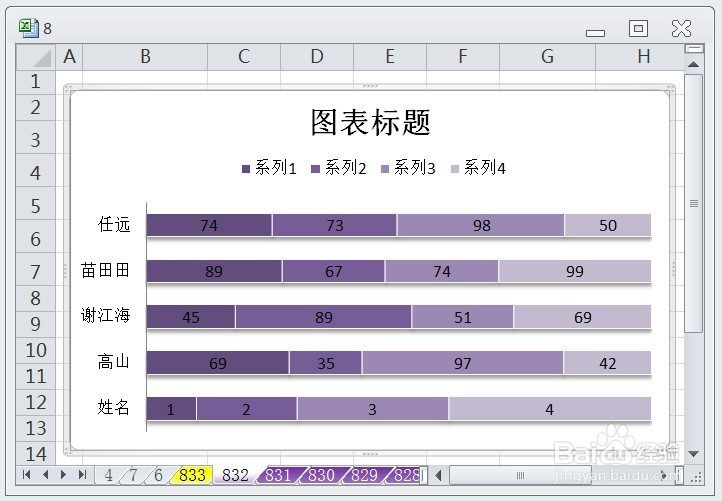The height and width of the screenshot is (501, 722).
Task: Open sheet tab 830
Action: pos(321,475)
